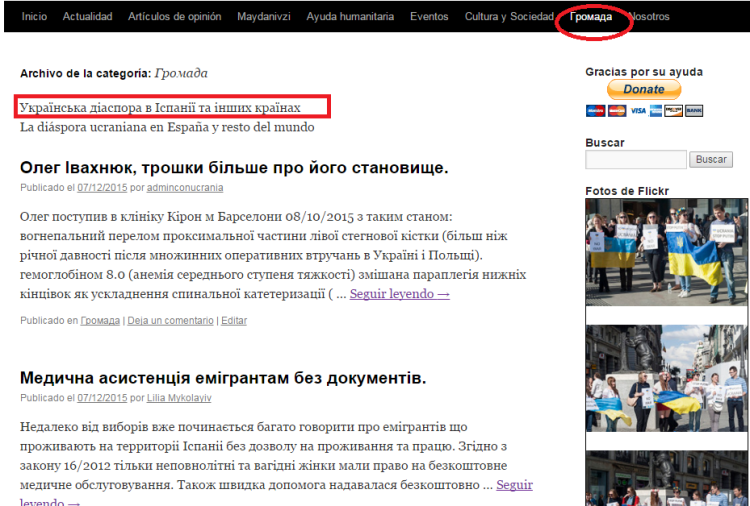The width and height of the screenshot is (750, 506).
Task: Open article 'Медична асистенція емігрантам без документів'
Action: pos(223,377)
